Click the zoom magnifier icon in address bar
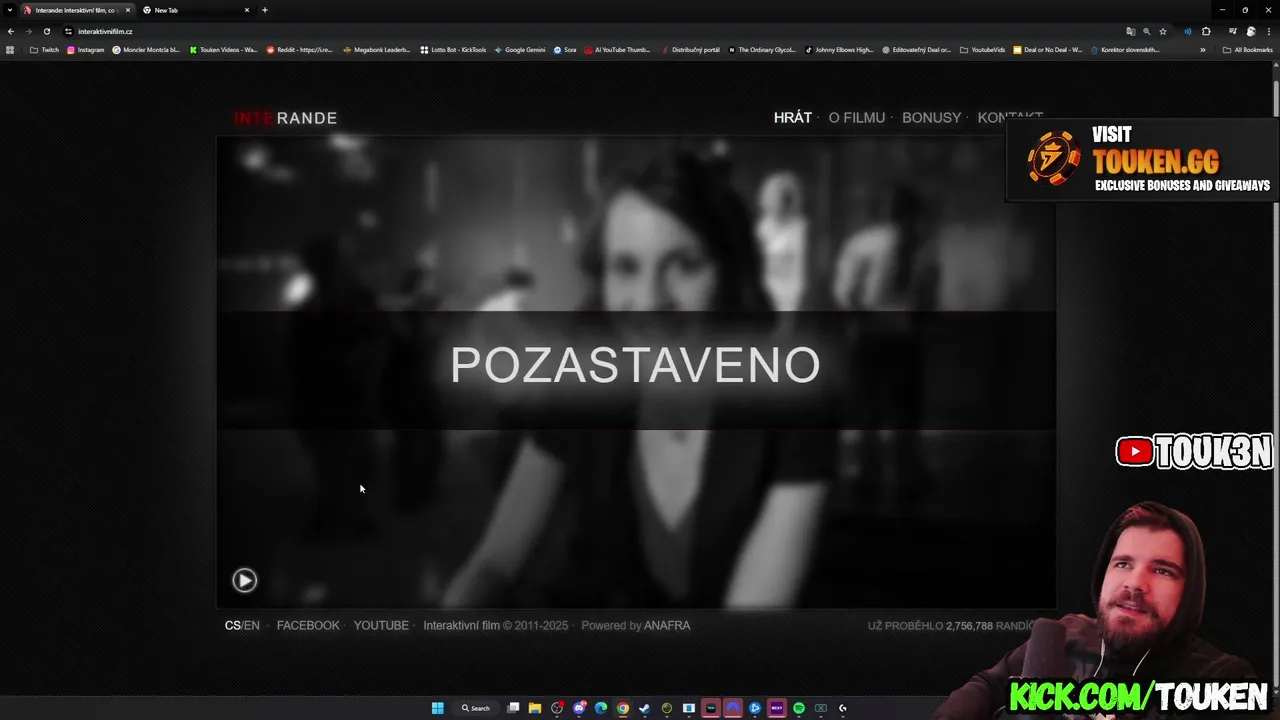 (1147, 31)
